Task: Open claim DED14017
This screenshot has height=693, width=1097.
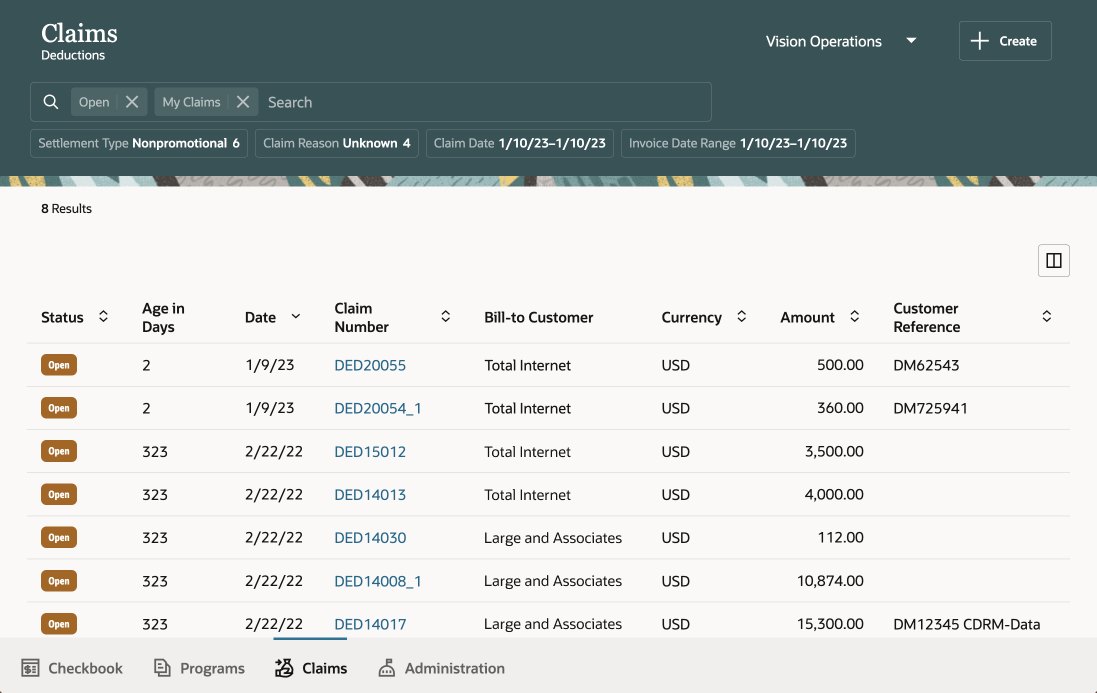Action: [x=370, y=623]
